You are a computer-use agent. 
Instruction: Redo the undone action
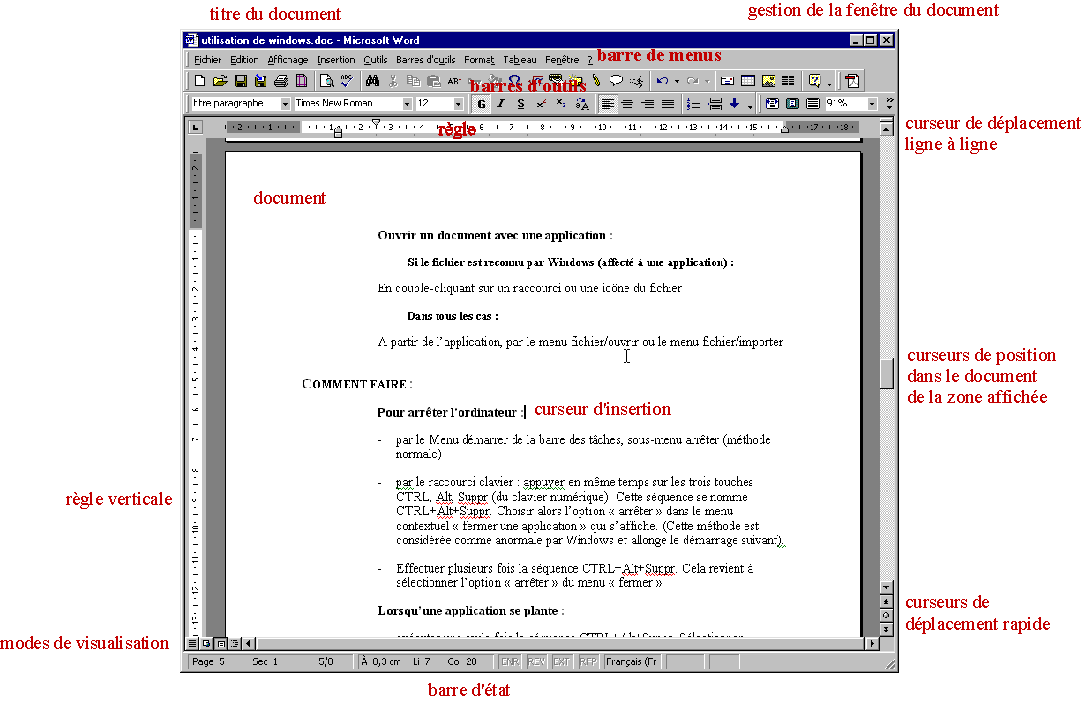pyautogui.click(x=692, y=81)
